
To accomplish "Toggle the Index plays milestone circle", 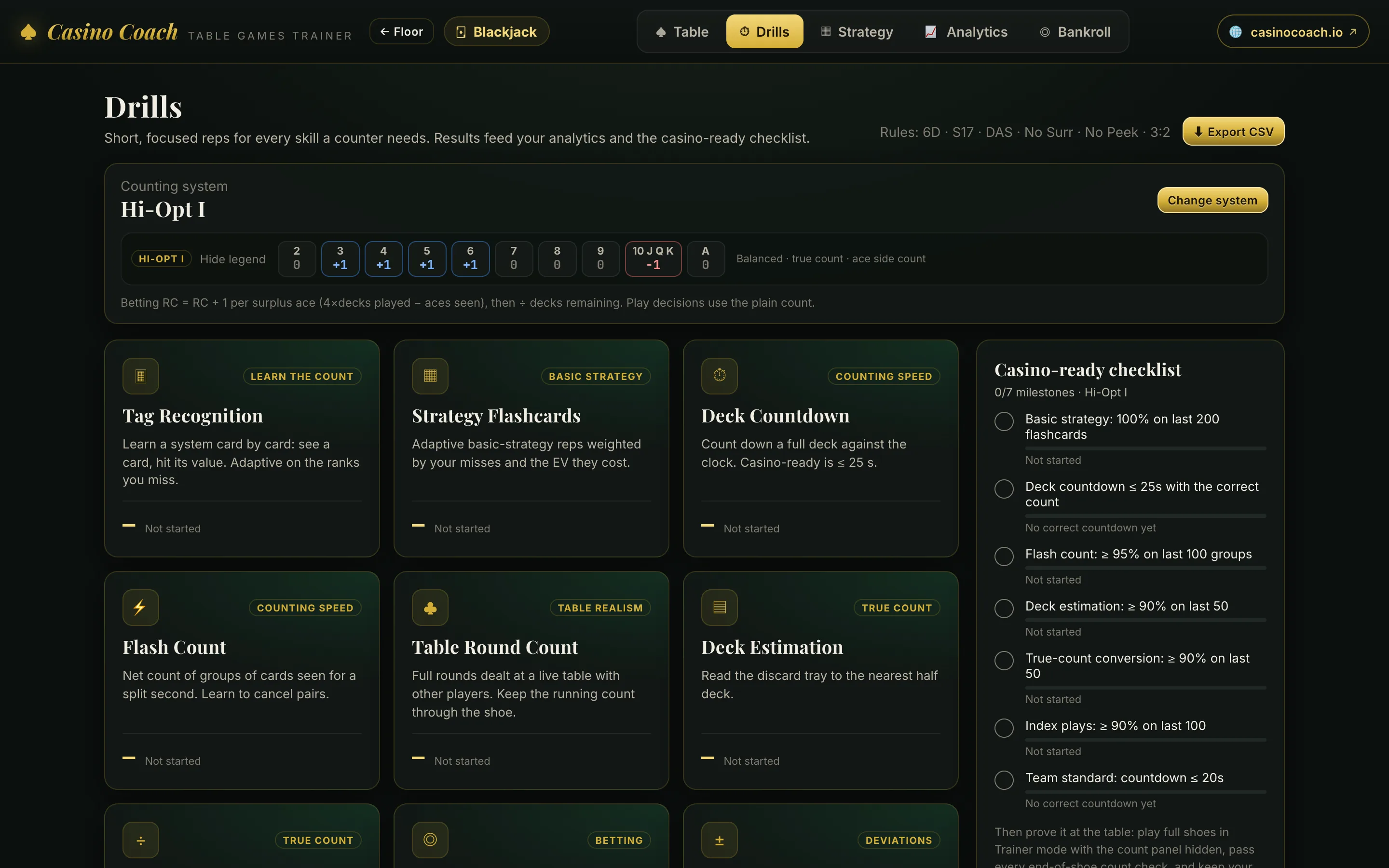I will pyautogui.click(x=1004, y=728).
